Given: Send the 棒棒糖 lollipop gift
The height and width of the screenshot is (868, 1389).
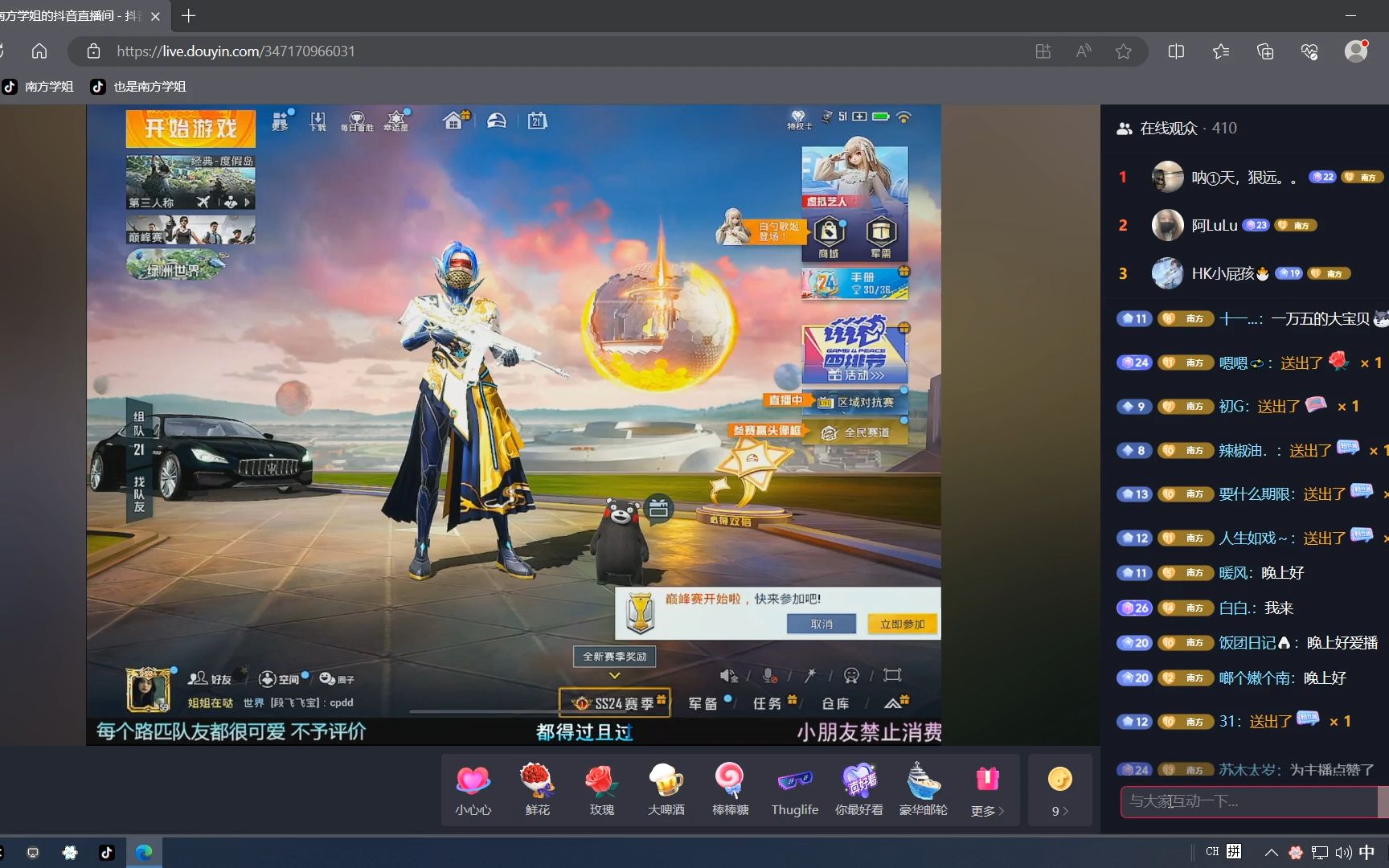Looking at the screenshot, I should pos(730,789).
